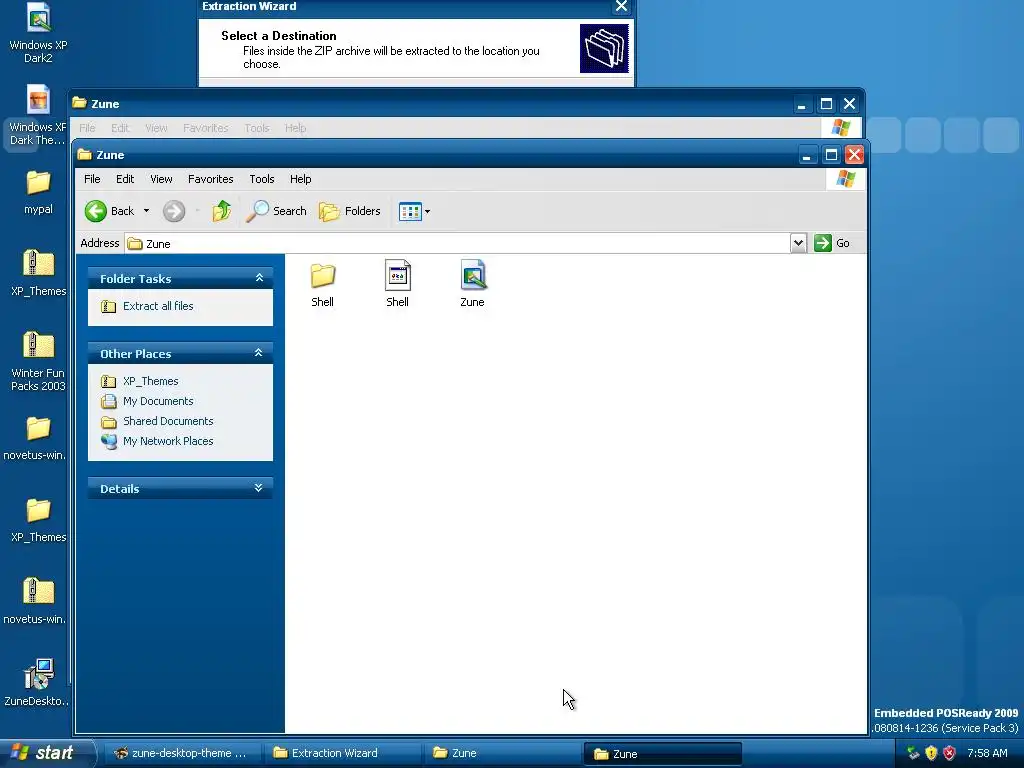Open the Start menu
Screen dimensions: 1024x768
click(46, 753)
